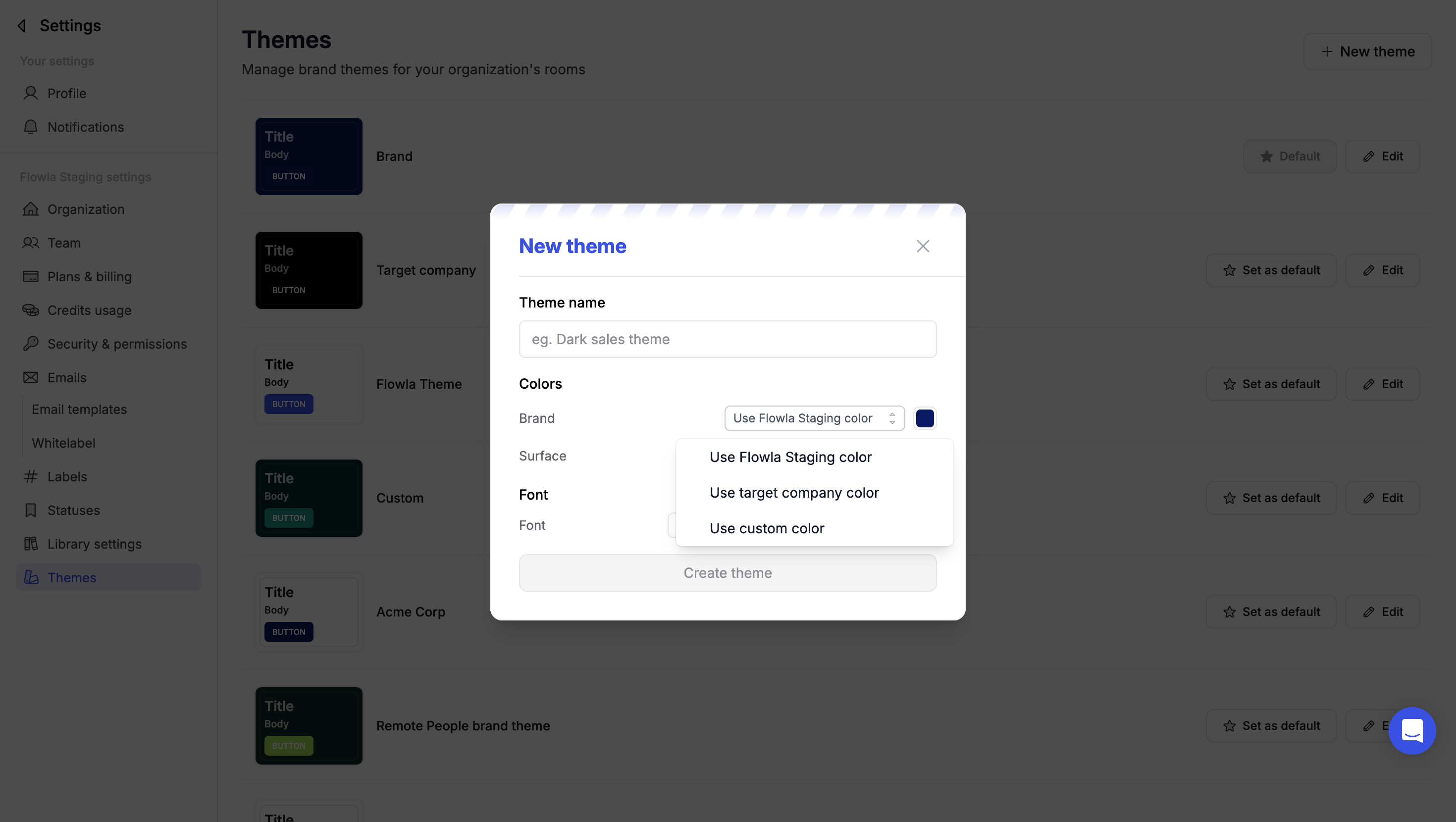Click the dropdown chevrons on Brand select
Screen dimensions: 1456x822
892,418
